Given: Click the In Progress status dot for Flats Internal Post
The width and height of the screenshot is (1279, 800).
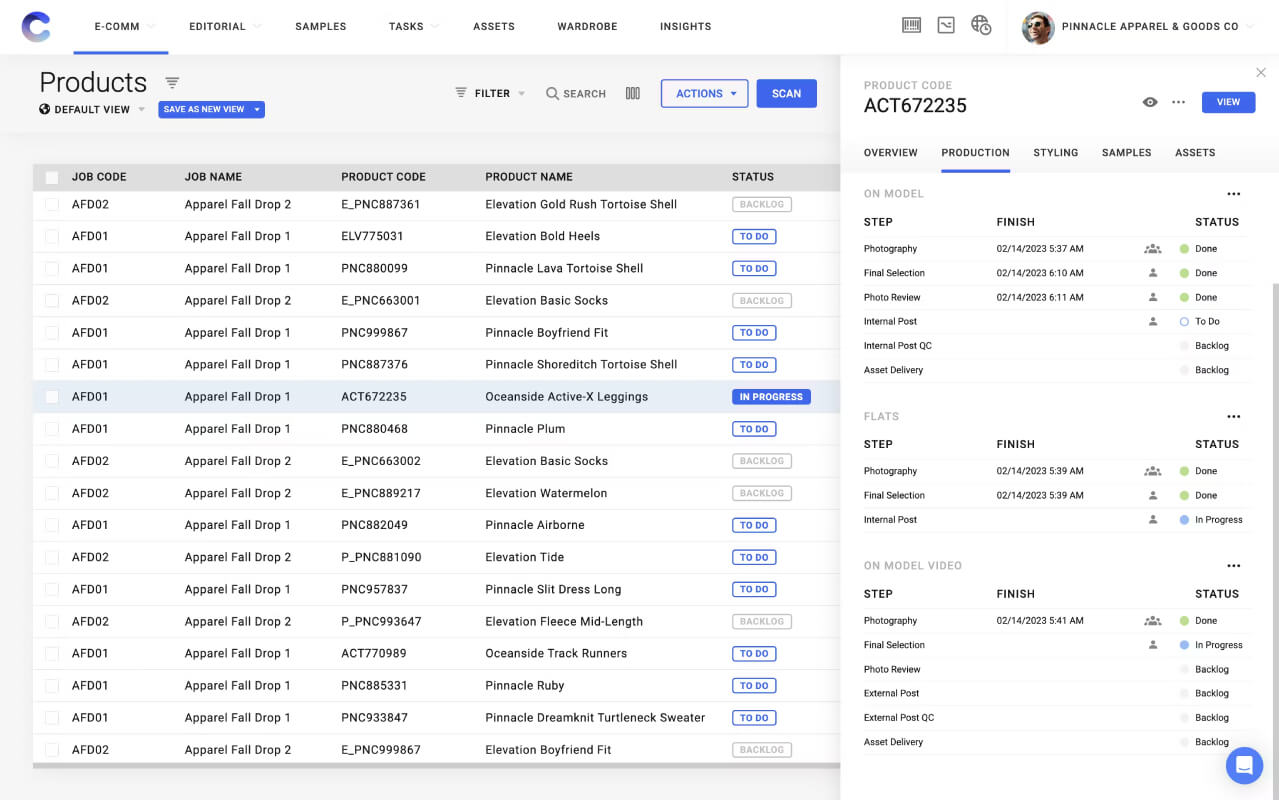Looking at the screenshot, I should click(1184, 520).
